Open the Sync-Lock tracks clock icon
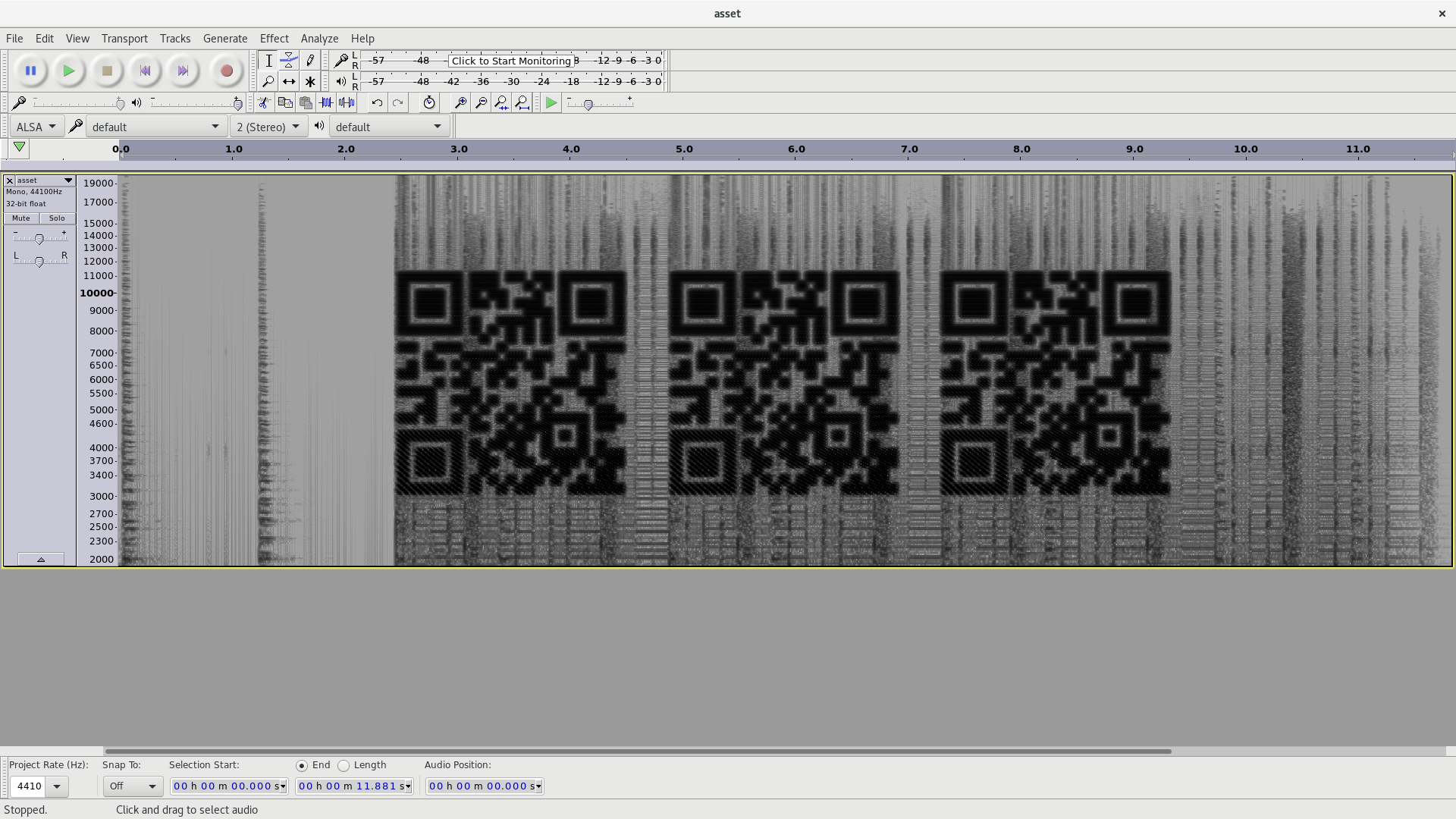 pos(428,102)
